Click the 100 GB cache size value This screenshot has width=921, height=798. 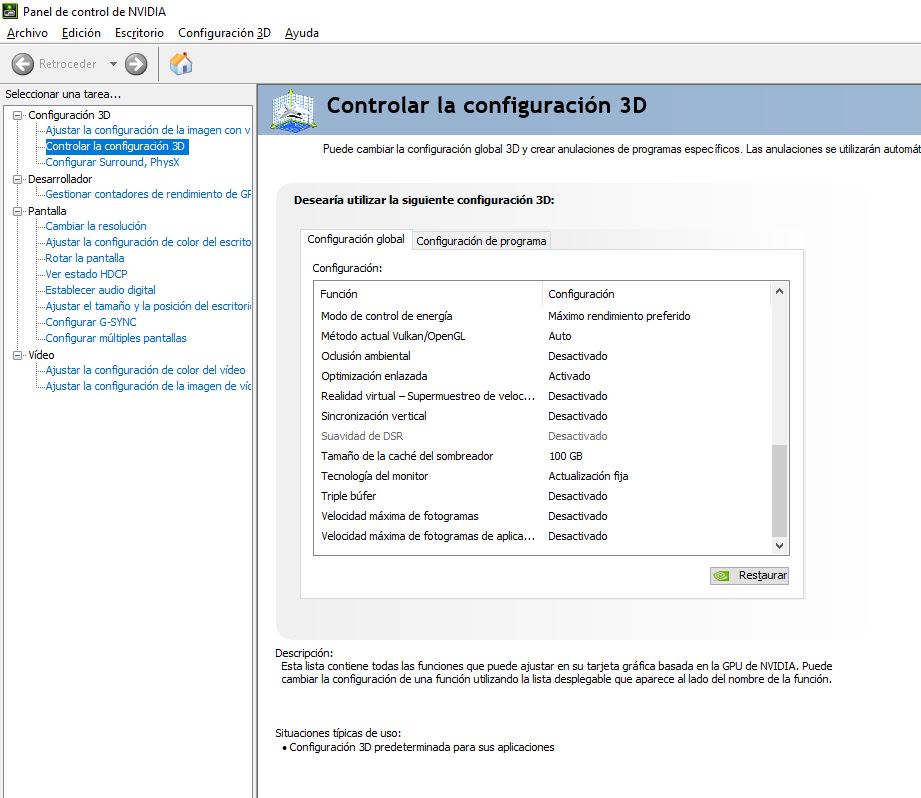point(566,456)
